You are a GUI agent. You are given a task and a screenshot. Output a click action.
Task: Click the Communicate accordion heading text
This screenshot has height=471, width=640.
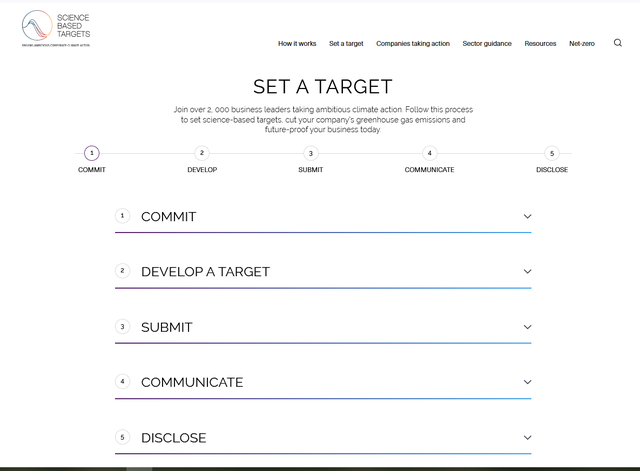[x=192, y=382]
